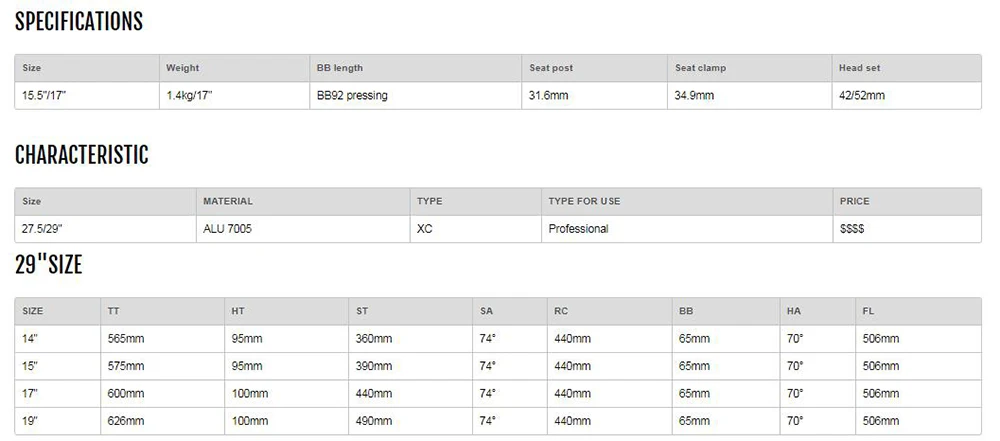The width and height of the screenshot is (1000, 441).
Task: Click the 17" size row label
Action: 30,394
